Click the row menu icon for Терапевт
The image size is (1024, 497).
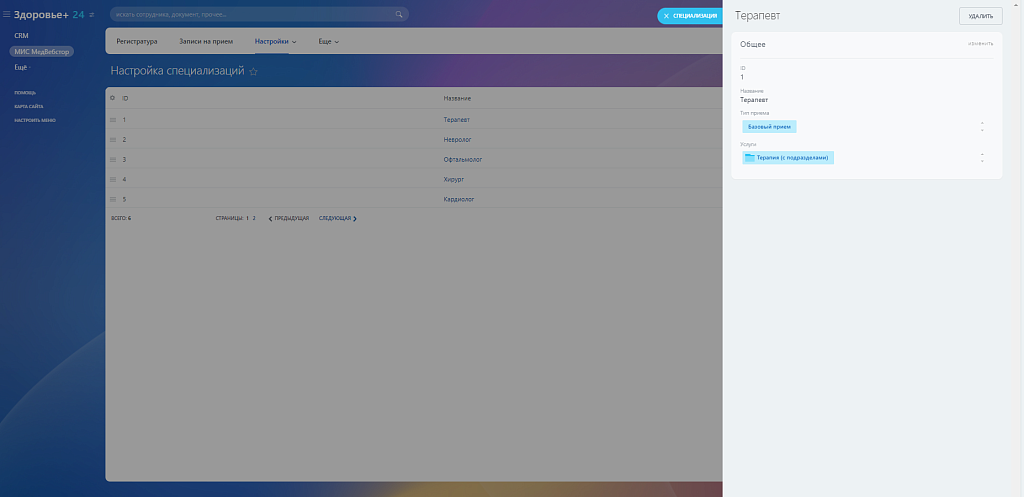(x=113, y=120)
